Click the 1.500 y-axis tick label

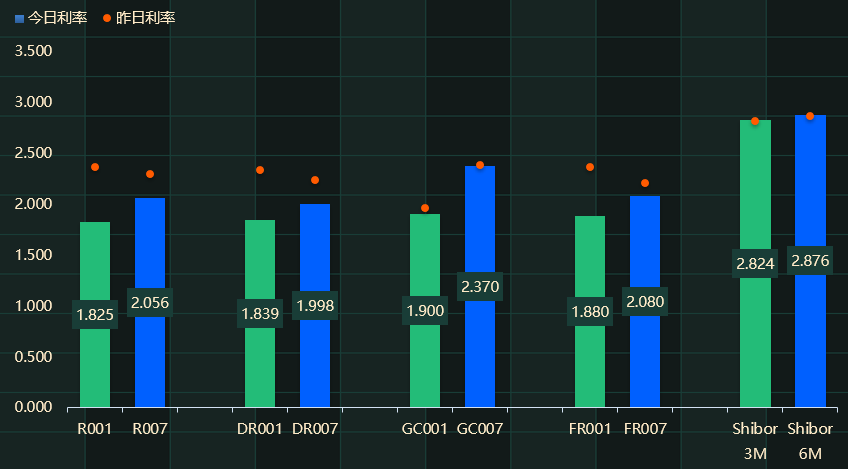point(34,255)
